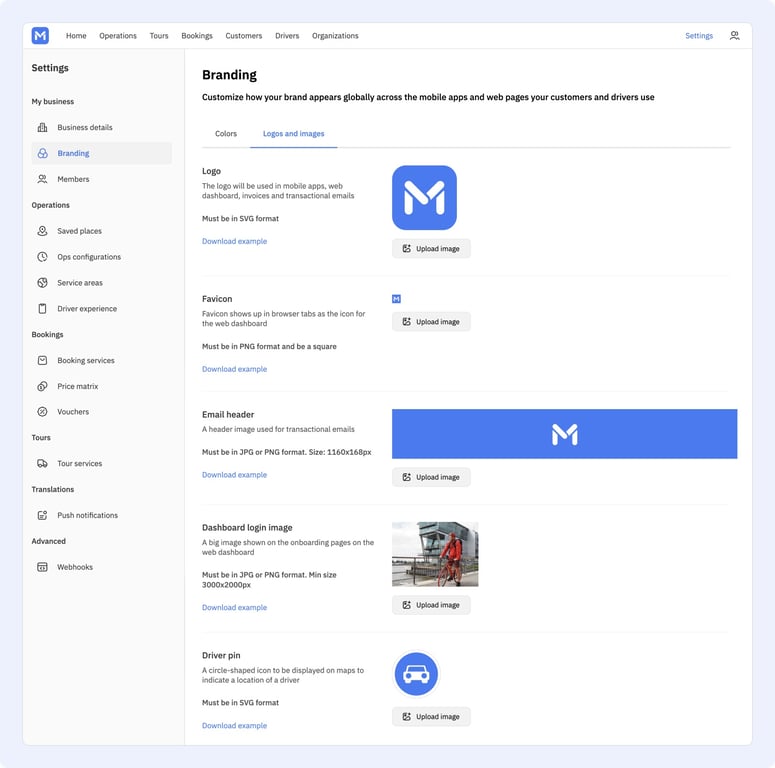Click the Price matrix coins icon
The height and width of the screenshot is (768, 775).
pyautogui.click(x=43, y=386)
